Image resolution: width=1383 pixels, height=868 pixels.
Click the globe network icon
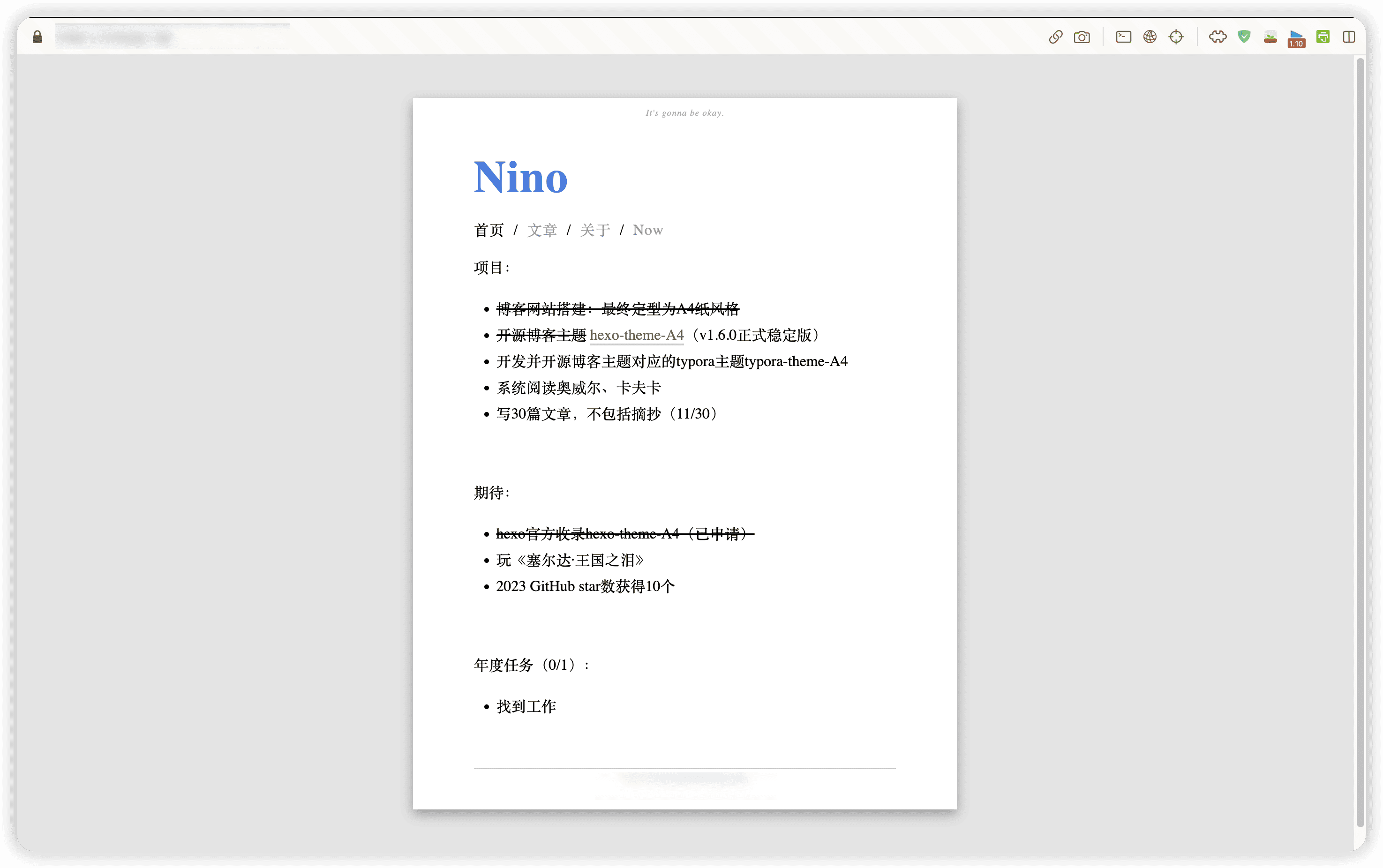pyautogui.click(x=1150, y=37)
